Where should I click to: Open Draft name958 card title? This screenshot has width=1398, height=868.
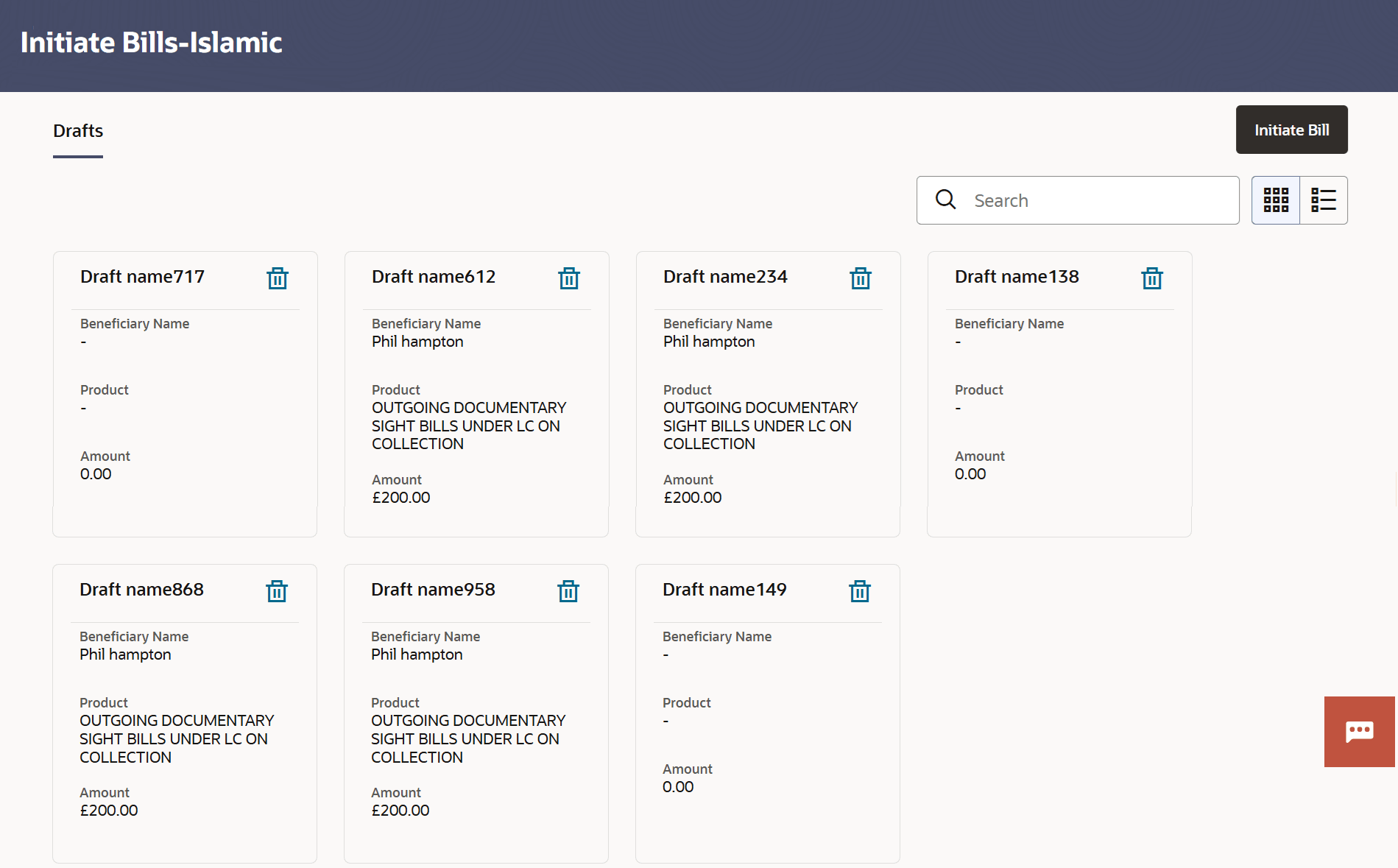433,590
